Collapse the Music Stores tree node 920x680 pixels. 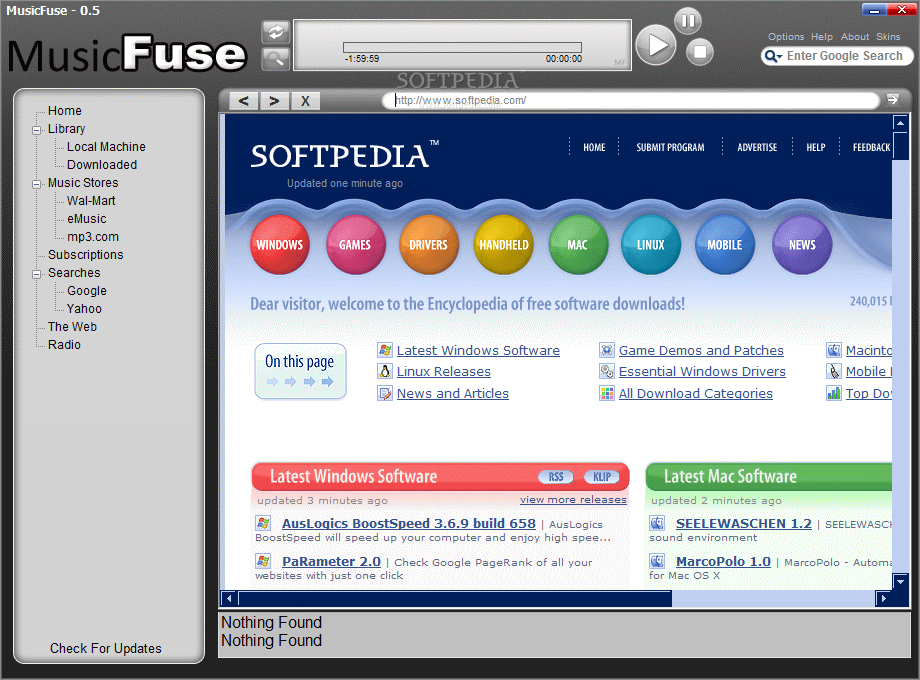(36, 184)
